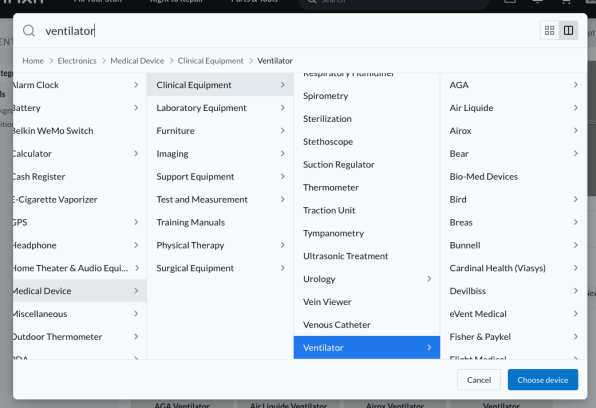Cancel the device selection dialog
The width and height of the screenshot is (596, 408).
pos(479,379)
